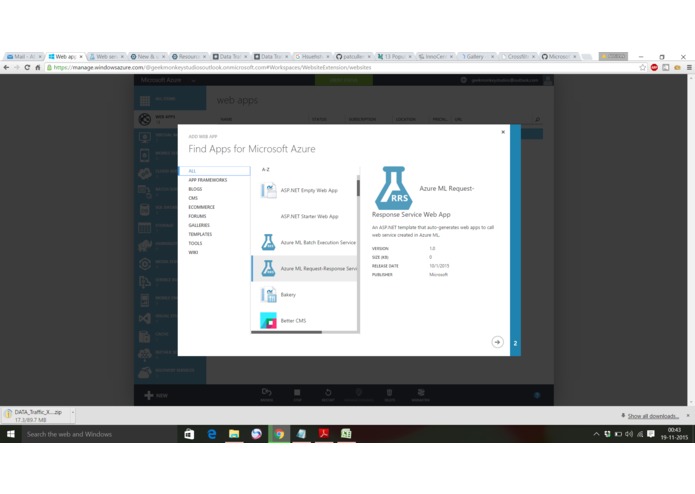Open Adobe Reader icon in taskbar
This screenshot has height=494, width=695.
point(324,434)
